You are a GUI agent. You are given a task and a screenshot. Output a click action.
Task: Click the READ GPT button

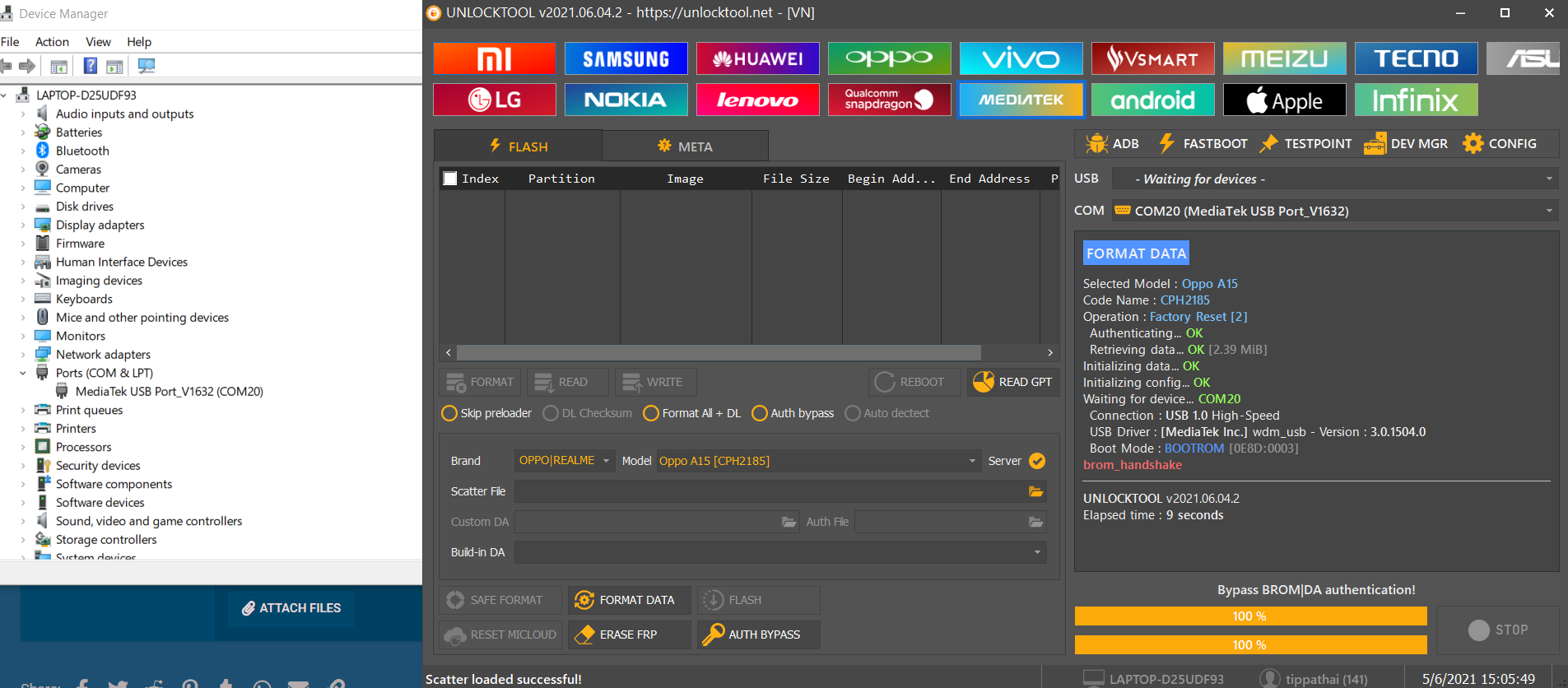[x=1013, y=382]
